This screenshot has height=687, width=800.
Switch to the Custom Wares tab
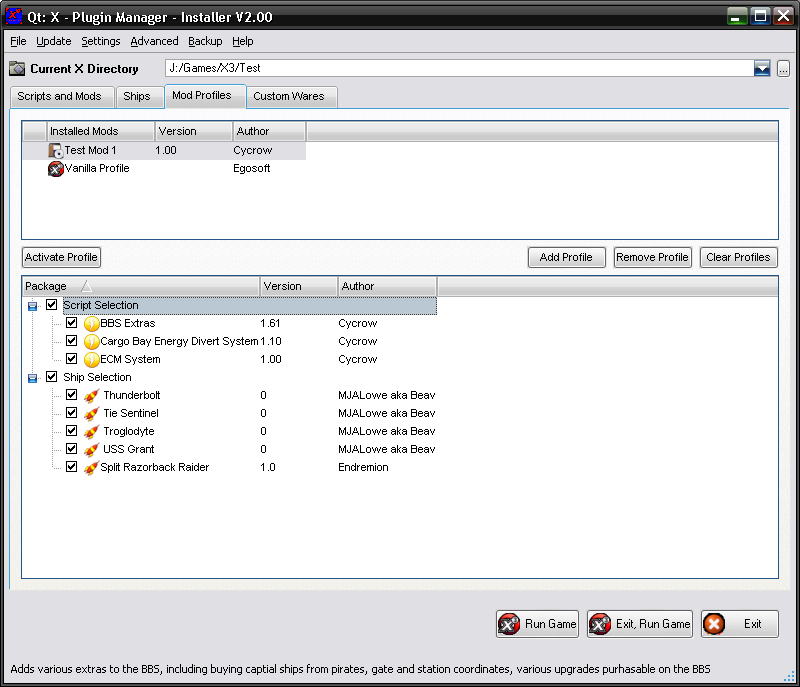pos(291,96)
